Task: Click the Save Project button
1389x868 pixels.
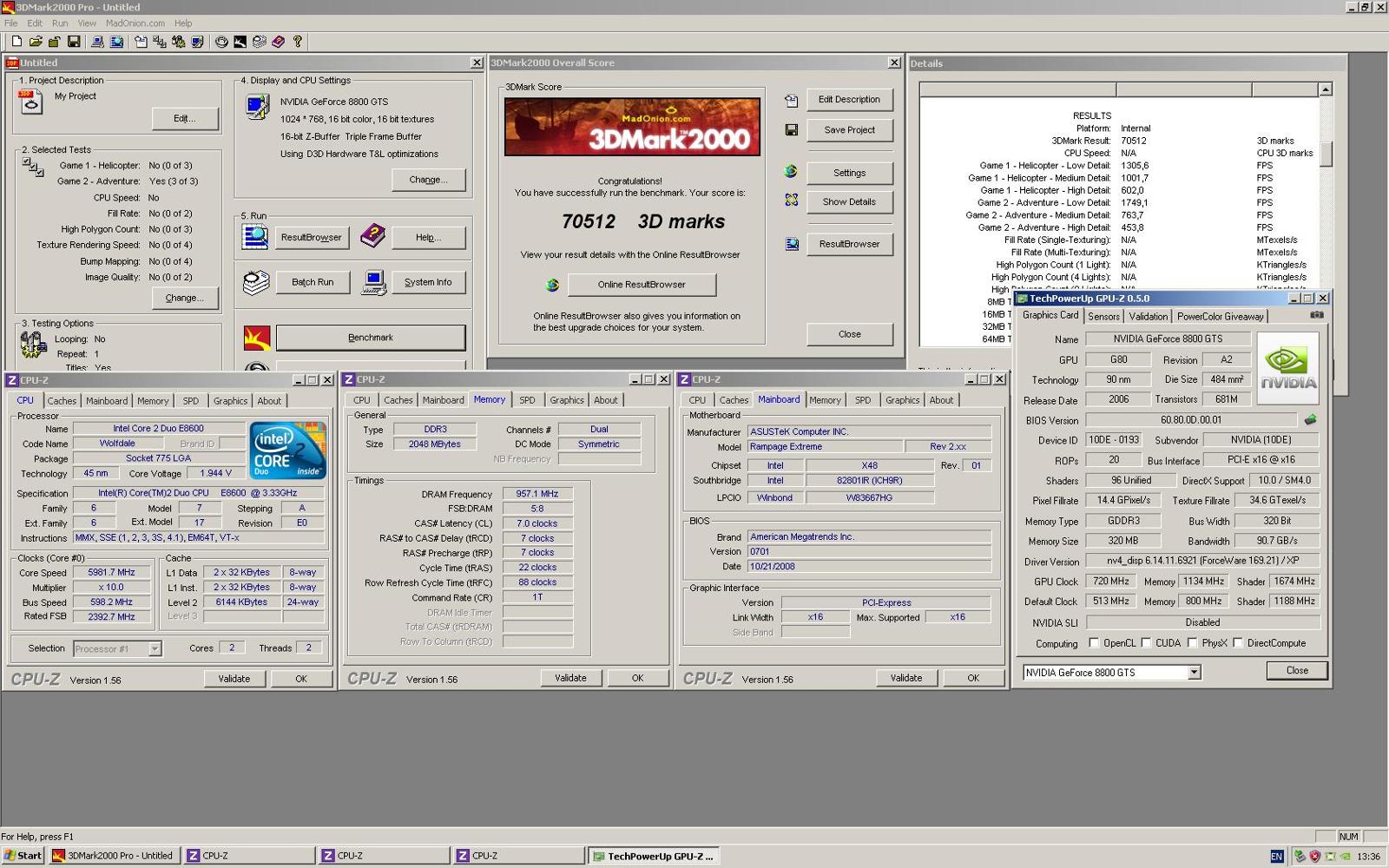Action: [x=849, y=129]
